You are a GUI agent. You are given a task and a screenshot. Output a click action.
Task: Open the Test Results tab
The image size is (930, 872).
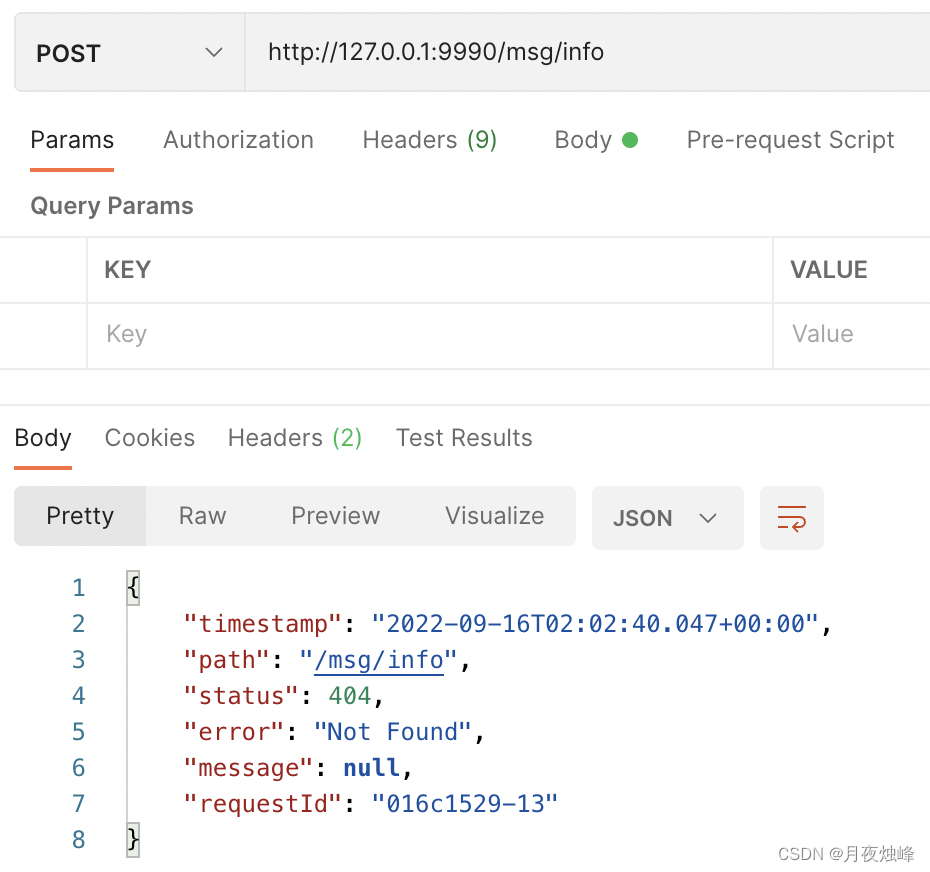click(x=464, y=438)
